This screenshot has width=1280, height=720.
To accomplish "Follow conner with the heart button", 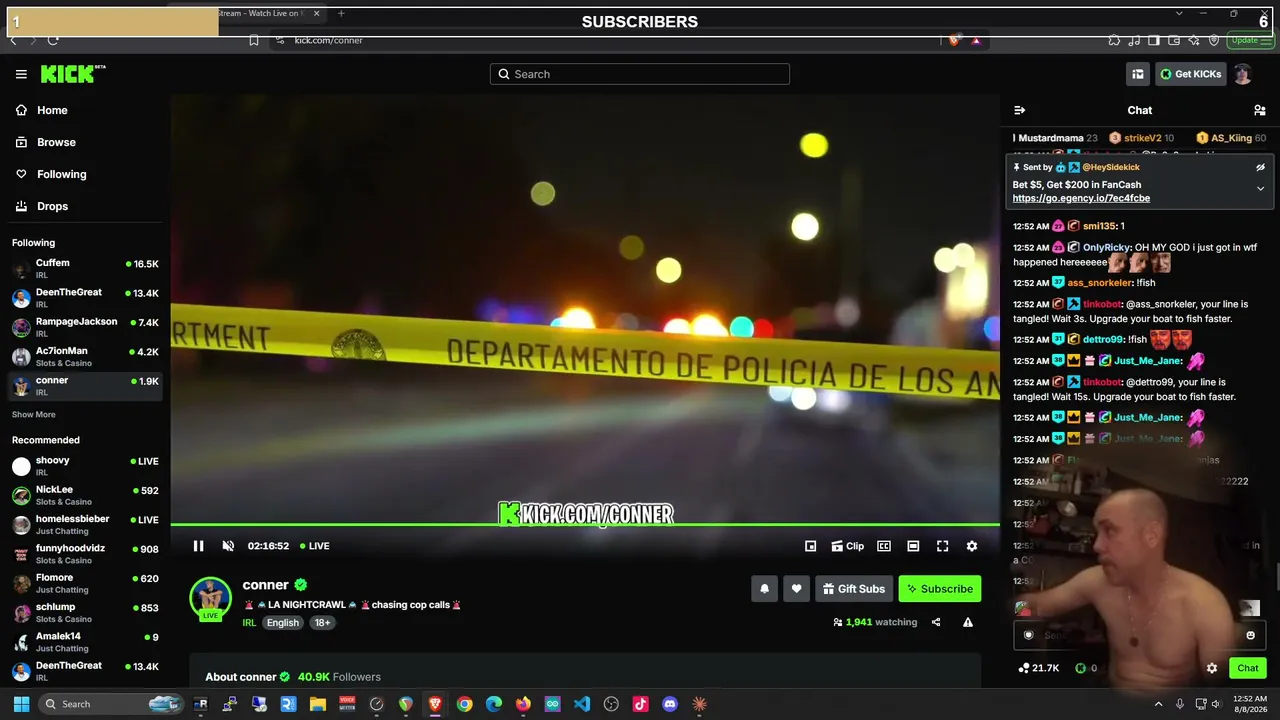I will click(796, 589).
